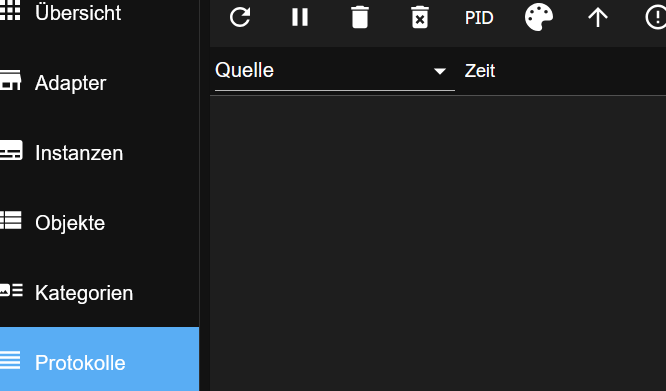Refresh the log with the reload icon

click(240, 17)
